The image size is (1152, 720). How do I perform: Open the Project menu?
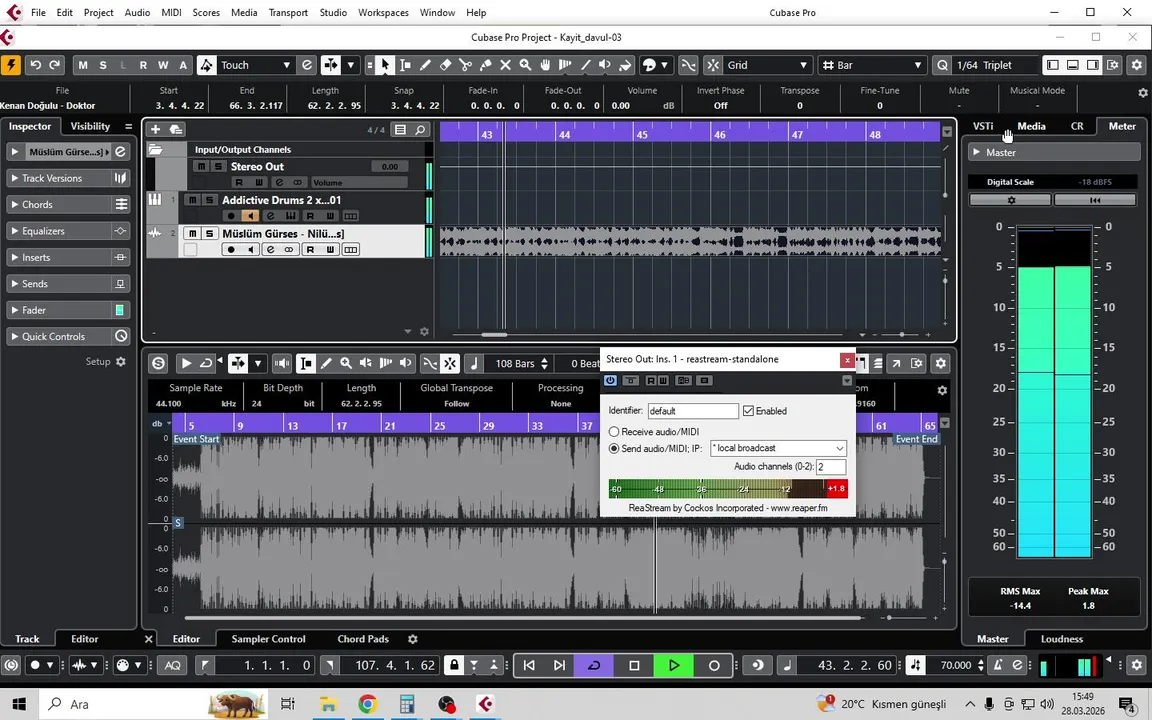(x=98, y=12)
